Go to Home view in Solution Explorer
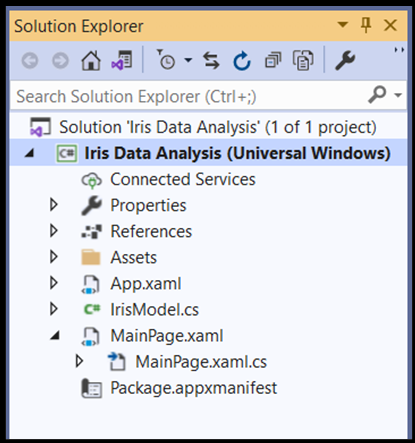415x443 pixels. pyautogui.click(x=91, y=60)
